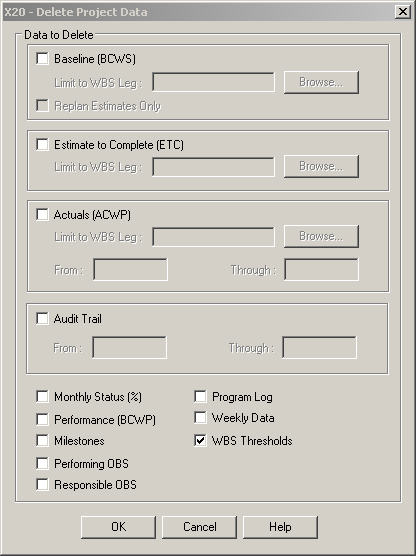Open Help for this dialog

(280, 527)
